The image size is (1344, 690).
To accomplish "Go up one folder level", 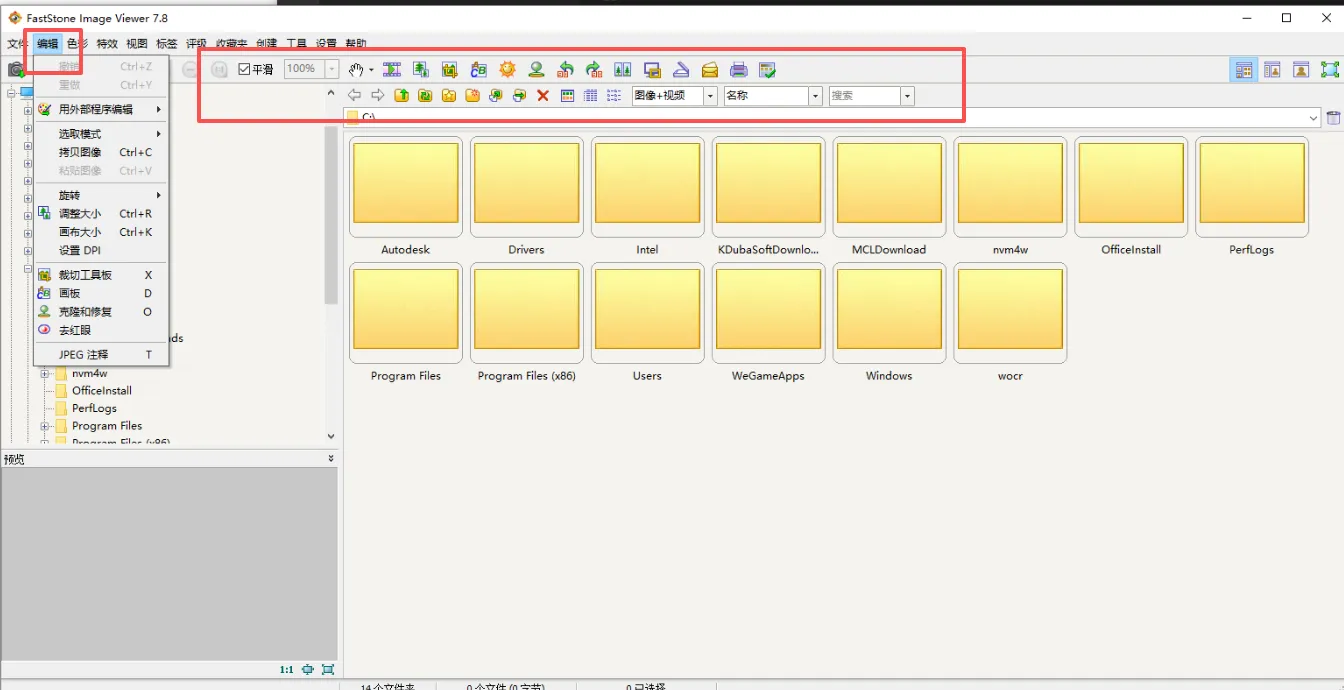I will (401, 95).
